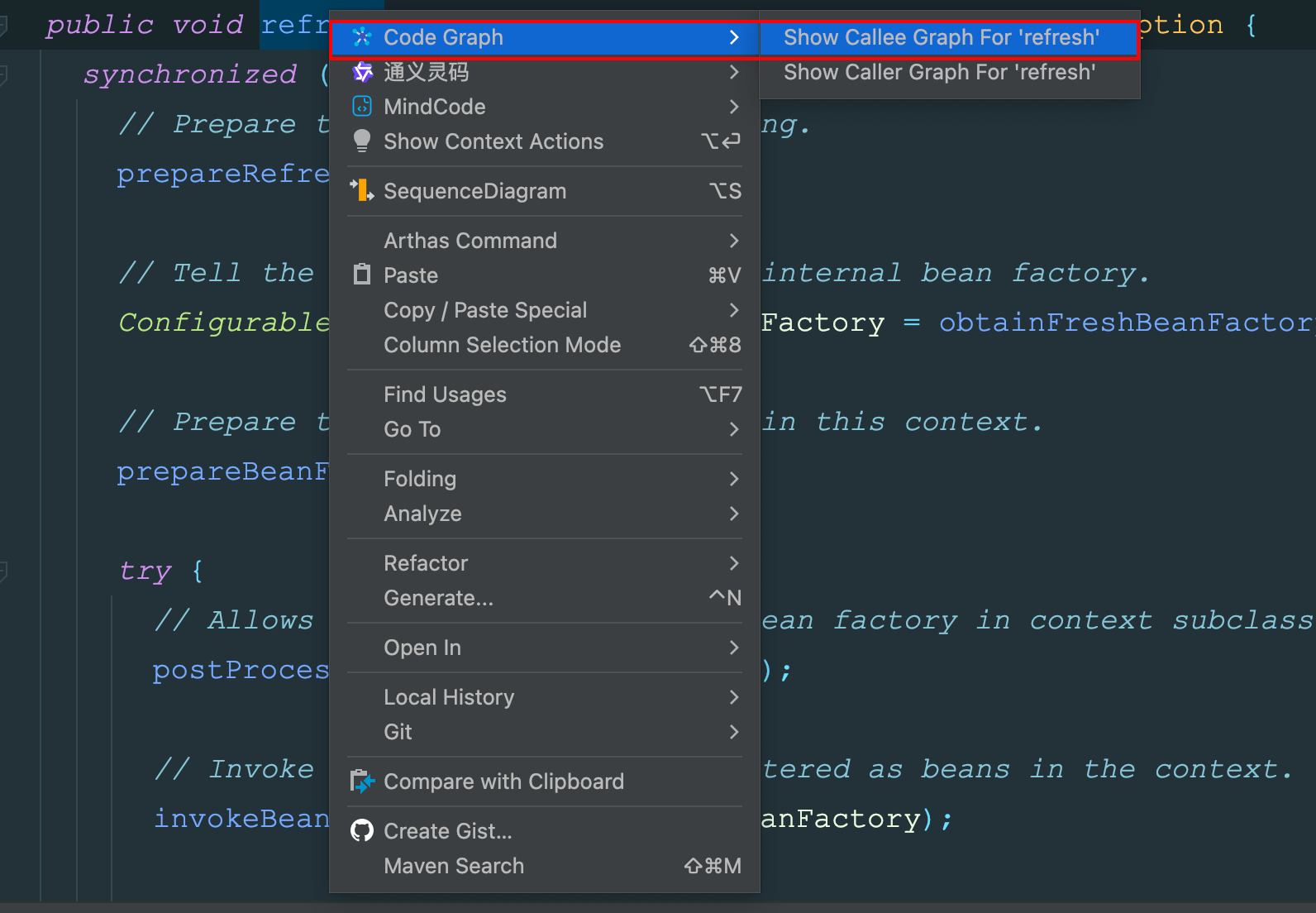Expand the Refactor submenu arrow
This screenshot has height=913, width=1316.
point(734,563)
